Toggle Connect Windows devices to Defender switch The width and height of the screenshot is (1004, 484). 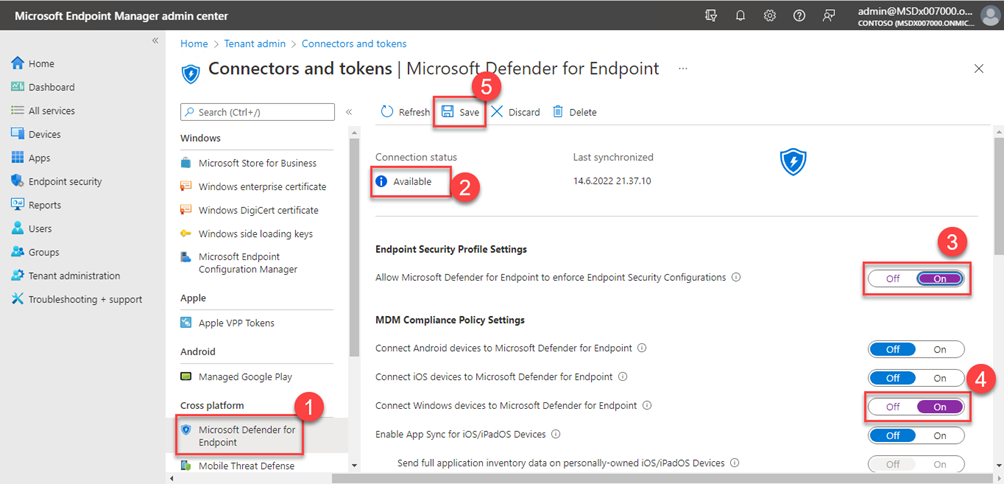(916, 407)
